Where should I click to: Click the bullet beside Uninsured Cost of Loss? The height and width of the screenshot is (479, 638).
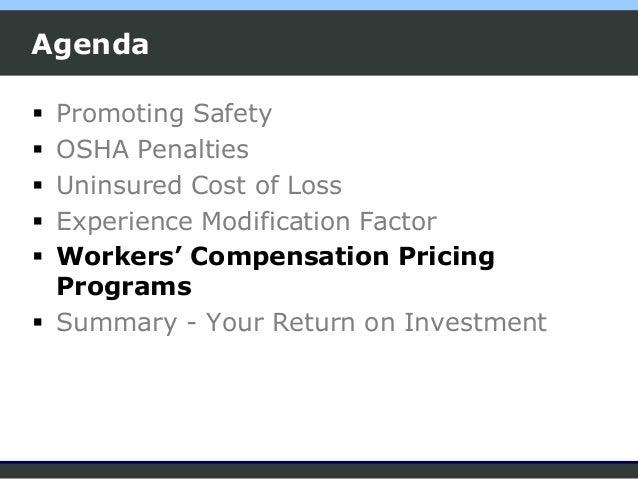pos(38,186)
